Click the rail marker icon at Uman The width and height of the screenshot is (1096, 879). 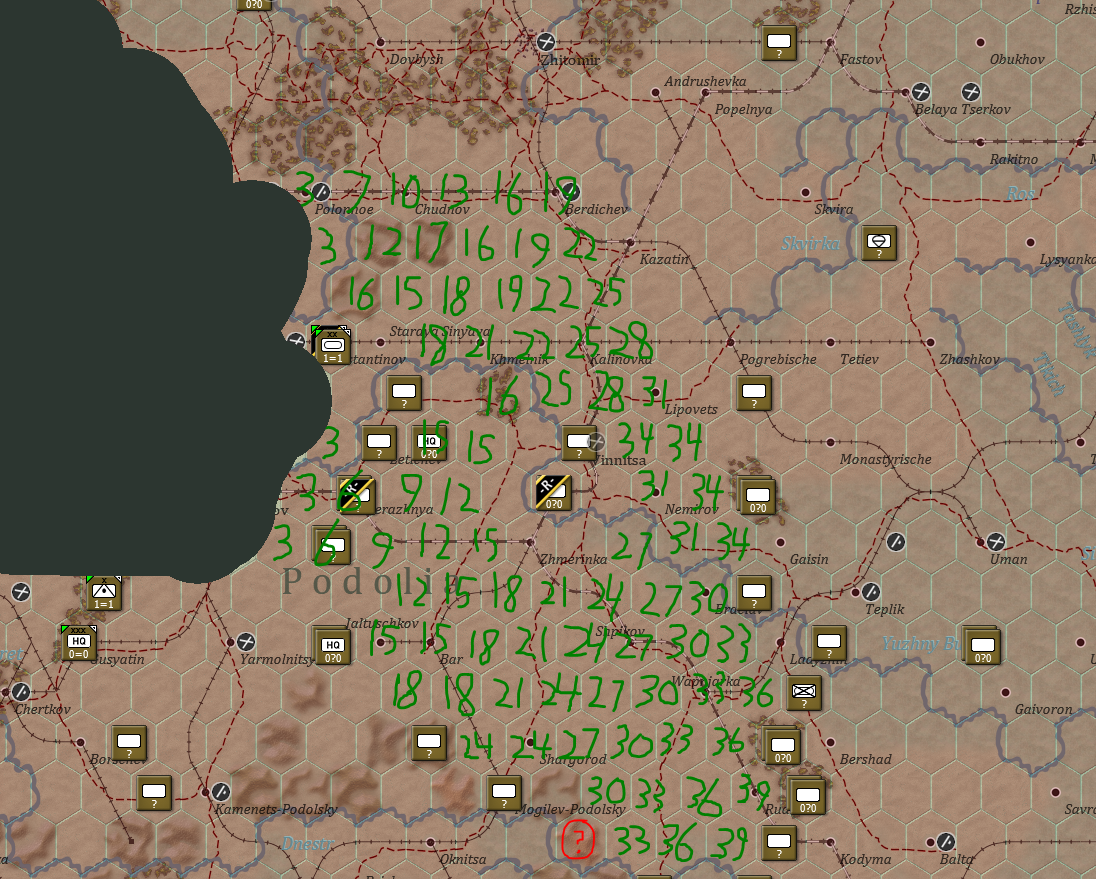point(995,542)
